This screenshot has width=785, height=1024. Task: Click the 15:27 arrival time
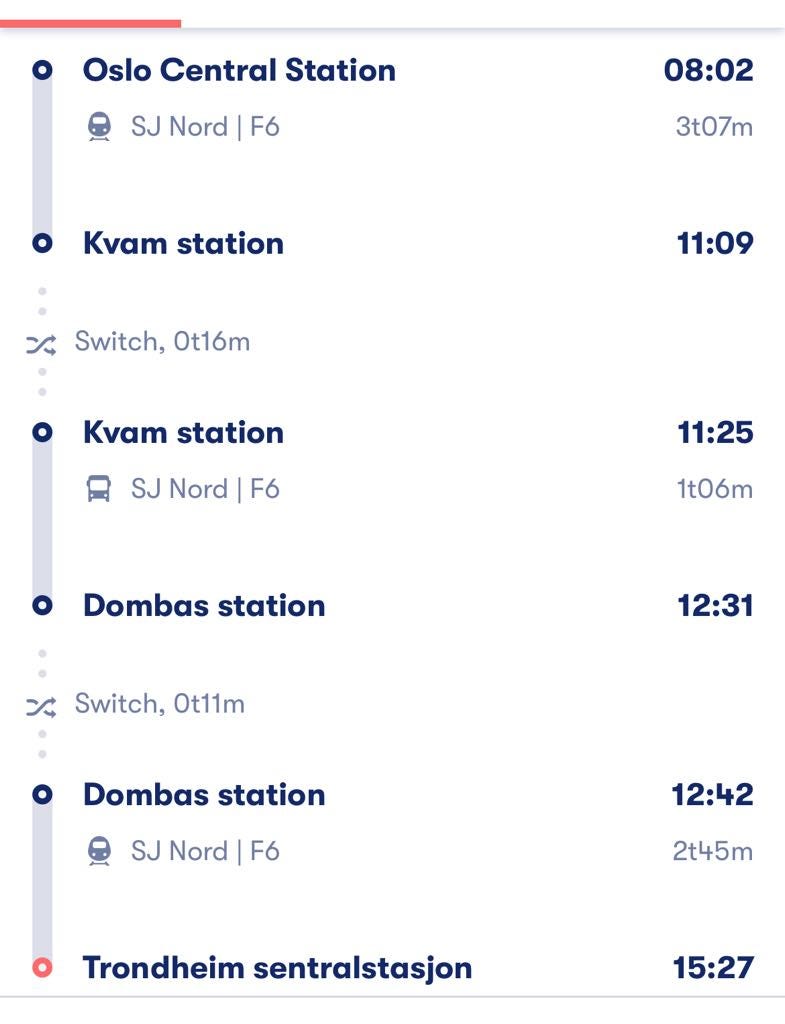(x=713, y=968)
